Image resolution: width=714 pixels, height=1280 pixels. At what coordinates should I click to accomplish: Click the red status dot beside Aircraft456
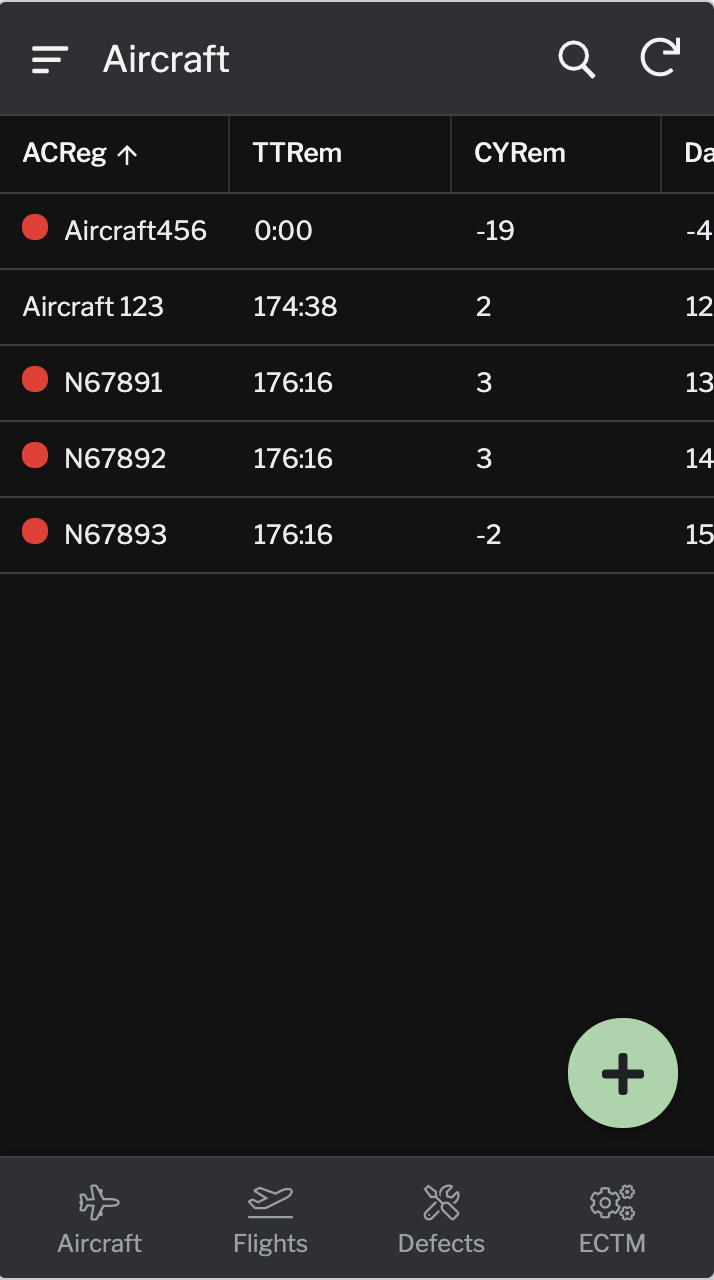click(34, 227)
